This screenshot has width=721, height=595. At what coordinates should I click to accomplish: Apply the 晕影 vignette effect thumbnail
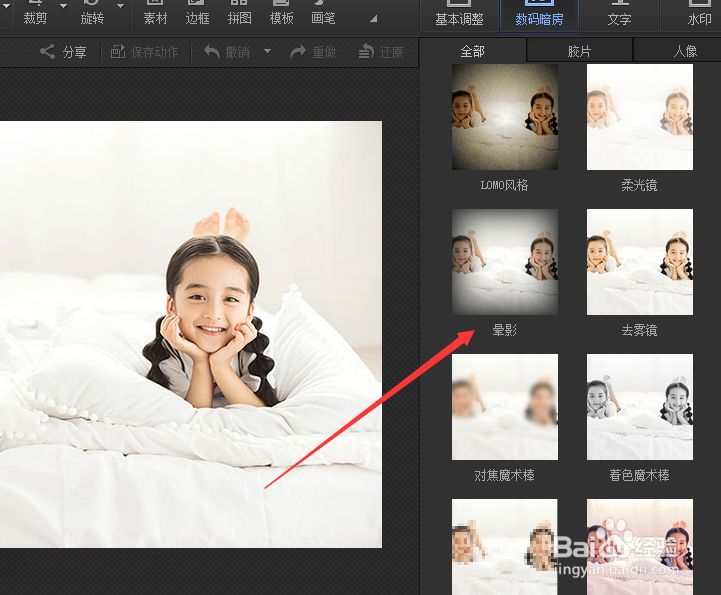[x=505, y=262]
